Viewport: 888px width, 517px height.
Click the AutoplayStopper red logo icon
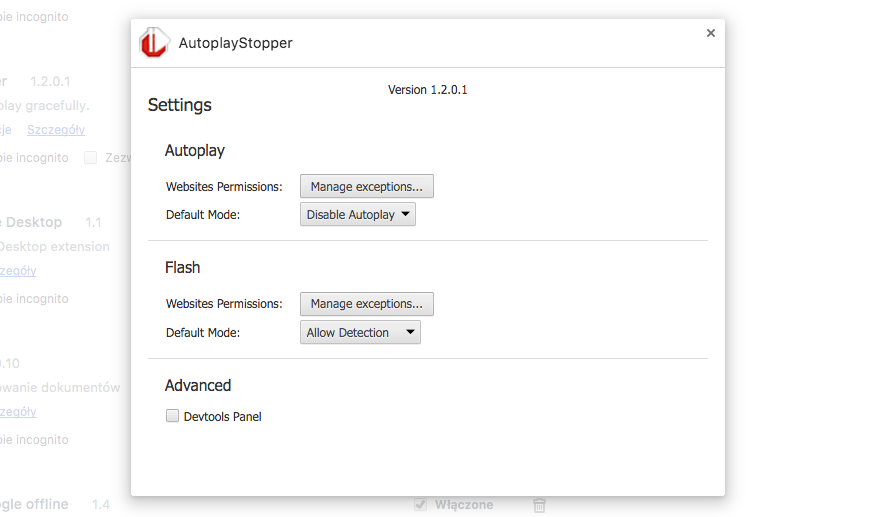tap(154, 43)
